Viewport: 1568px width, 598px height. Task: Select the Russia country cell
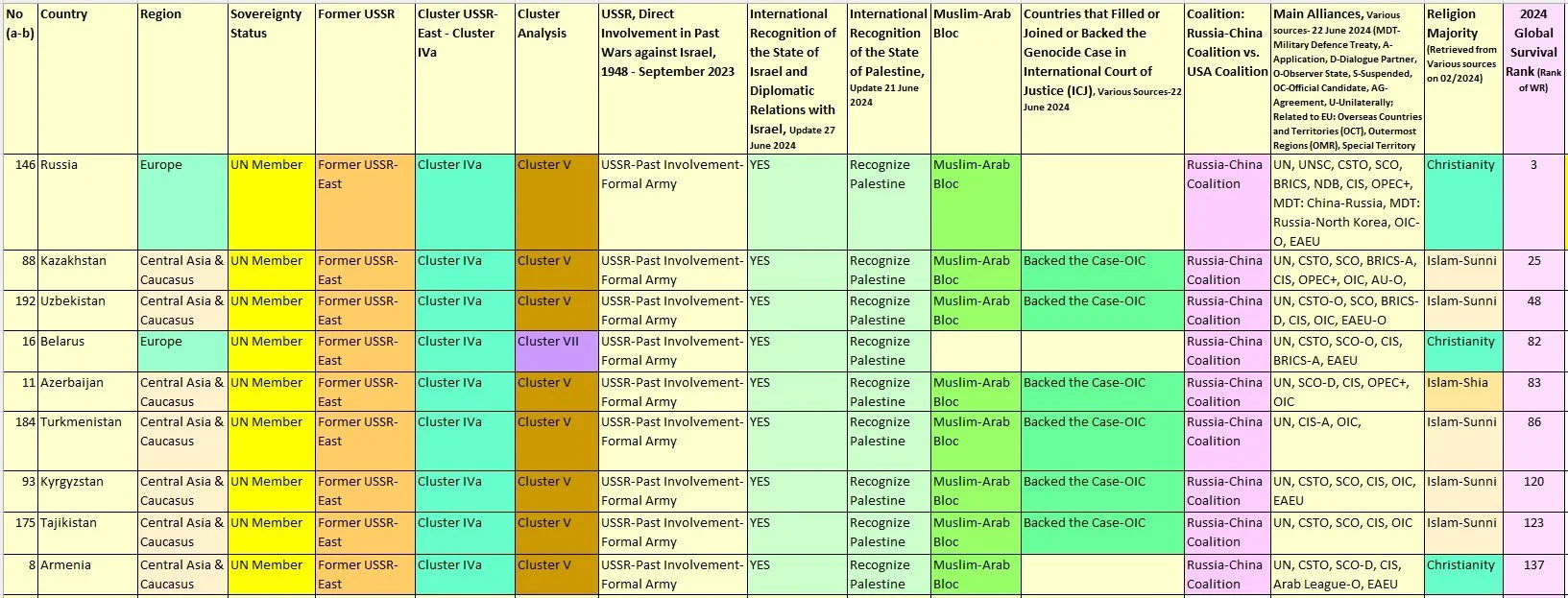pos(87,202)
